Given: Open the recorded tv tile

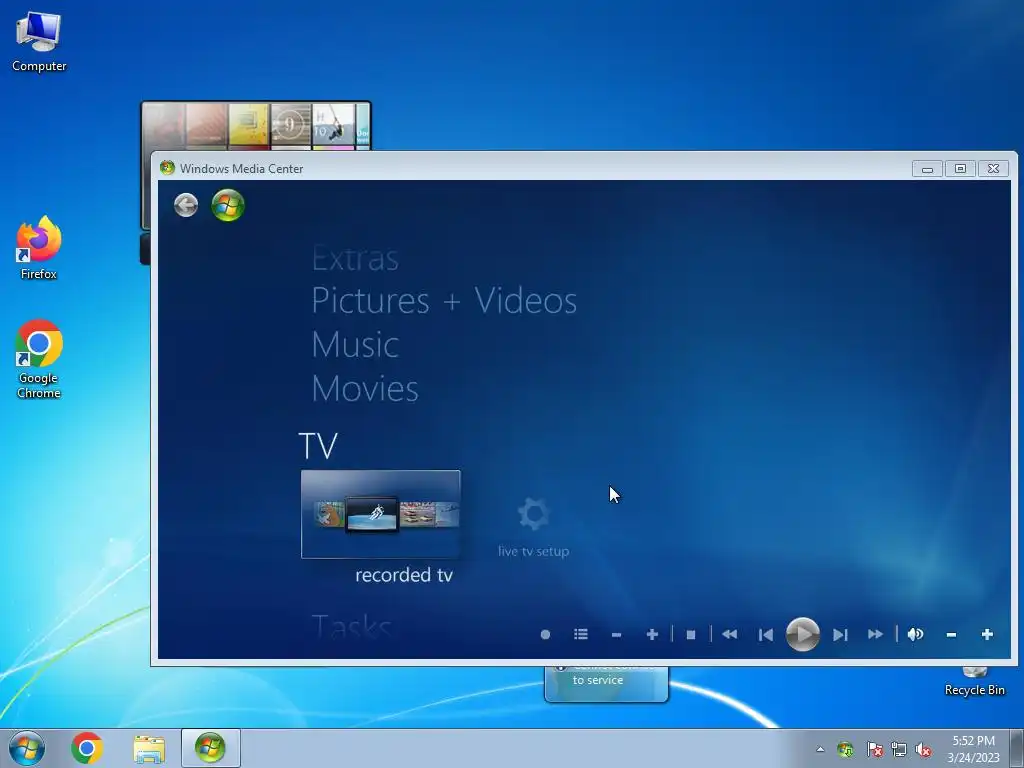Looking at the screenshot, I should tap(381, 514).
